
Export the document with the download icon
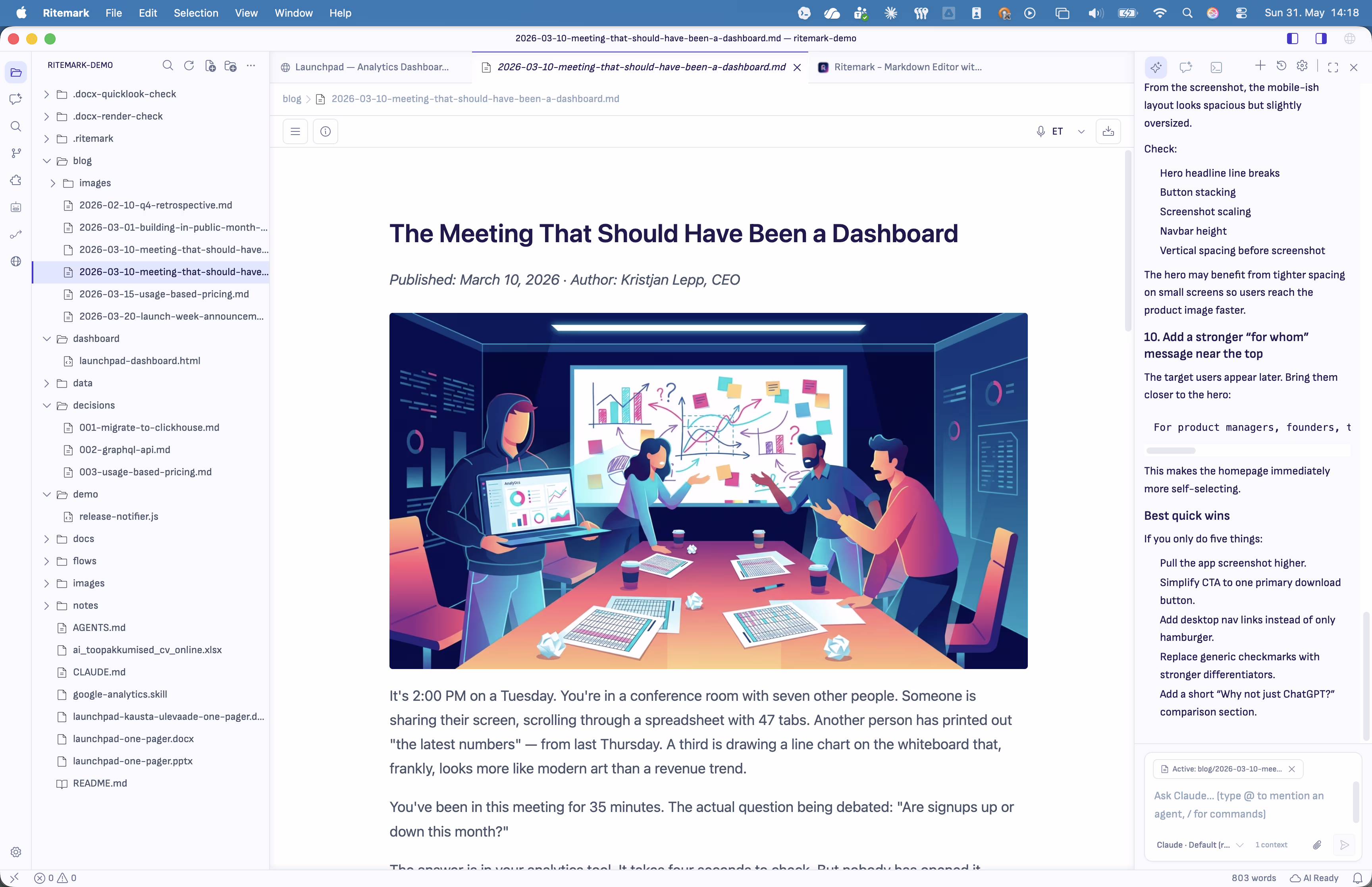(x=1108, y=131)
